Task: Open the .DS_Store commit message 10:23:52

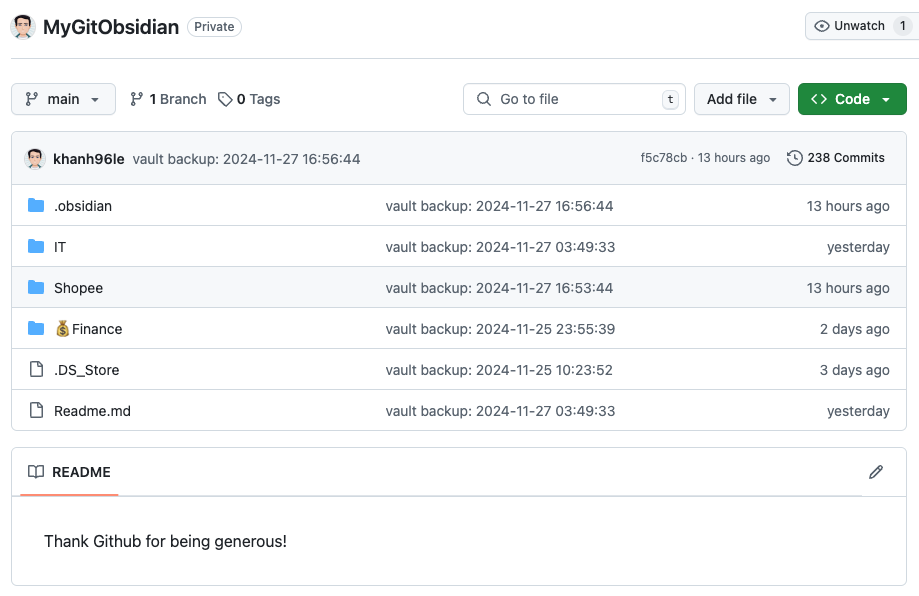Action: coord(499,370)
